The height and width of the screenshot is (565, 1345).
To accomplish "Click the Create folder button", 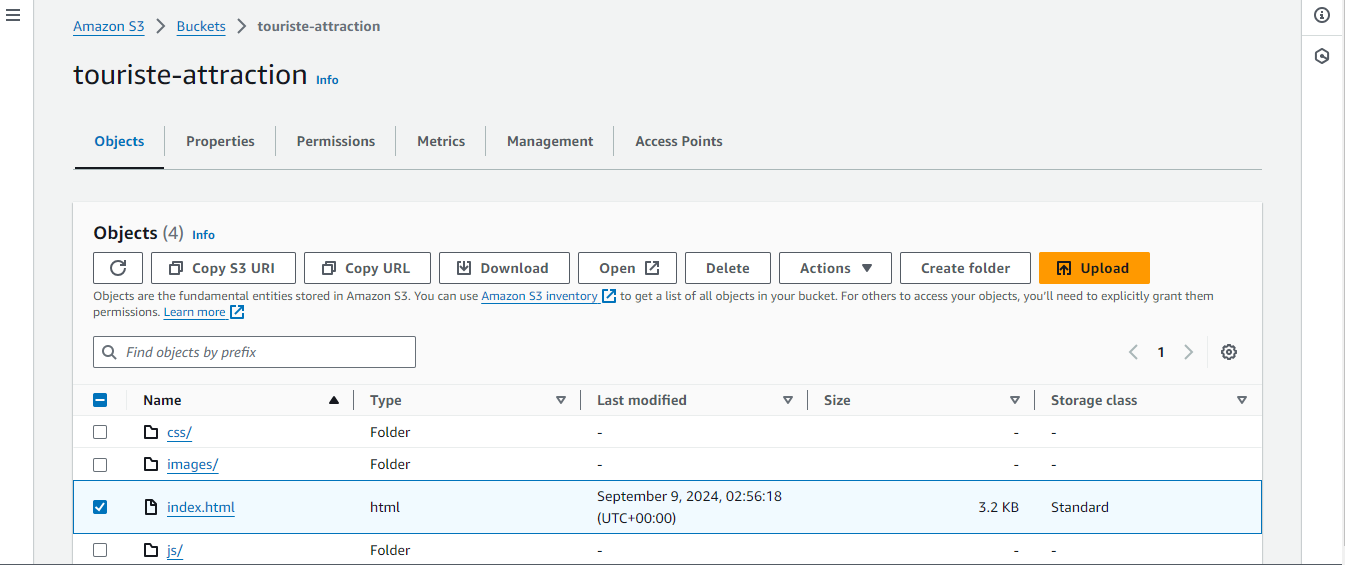I will (965, 268).
